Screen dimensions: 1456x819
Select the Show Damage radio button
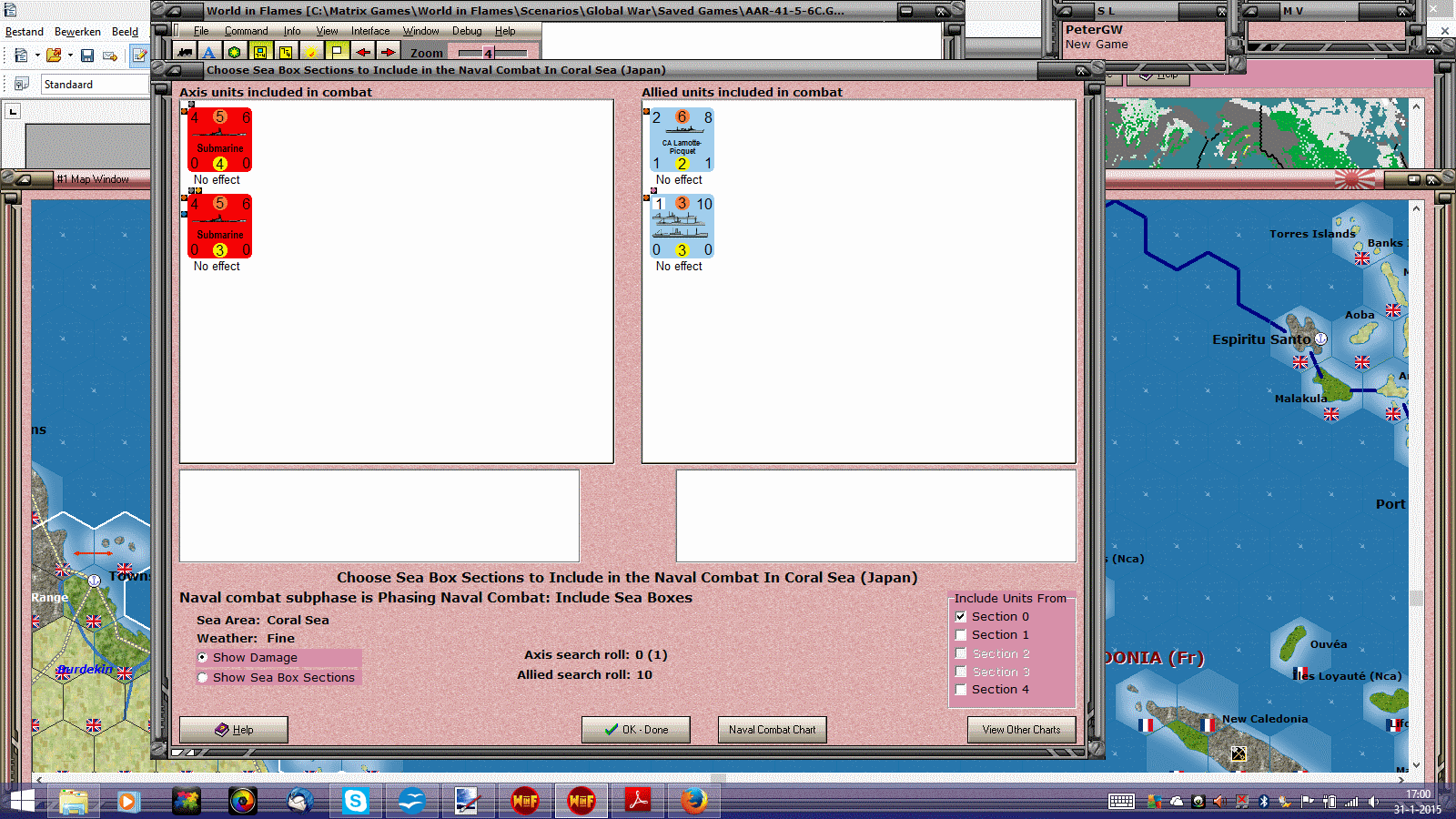203,657
